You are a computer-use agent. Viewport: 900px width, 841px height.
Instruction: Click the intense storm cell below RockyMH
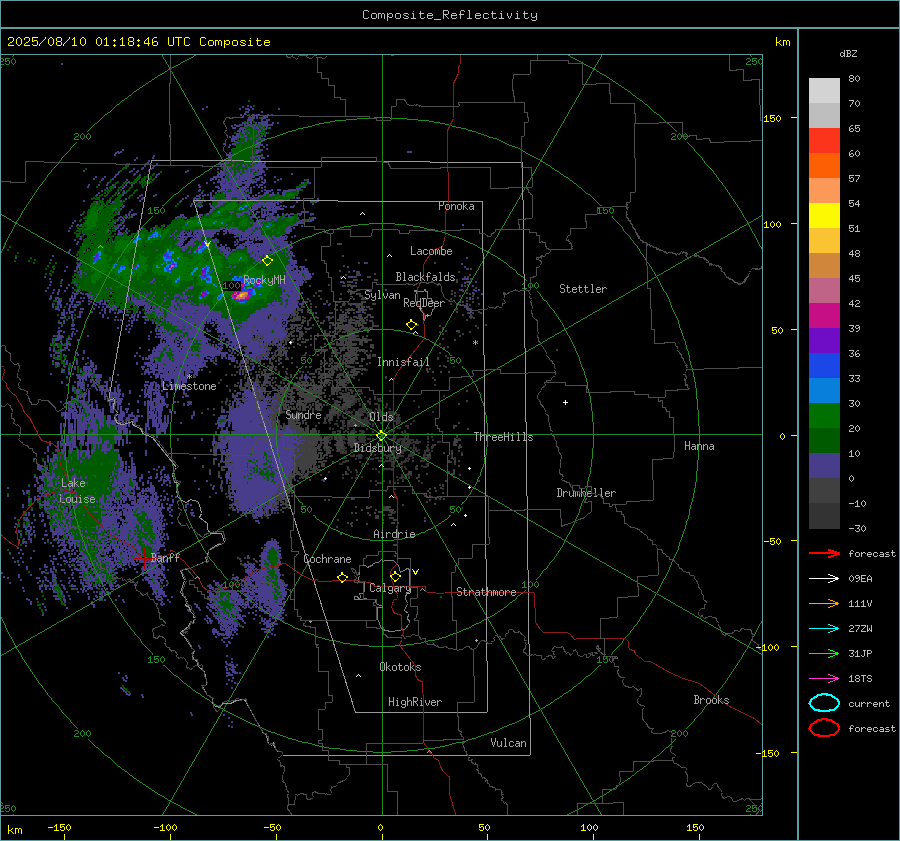[x=242, y=296]
